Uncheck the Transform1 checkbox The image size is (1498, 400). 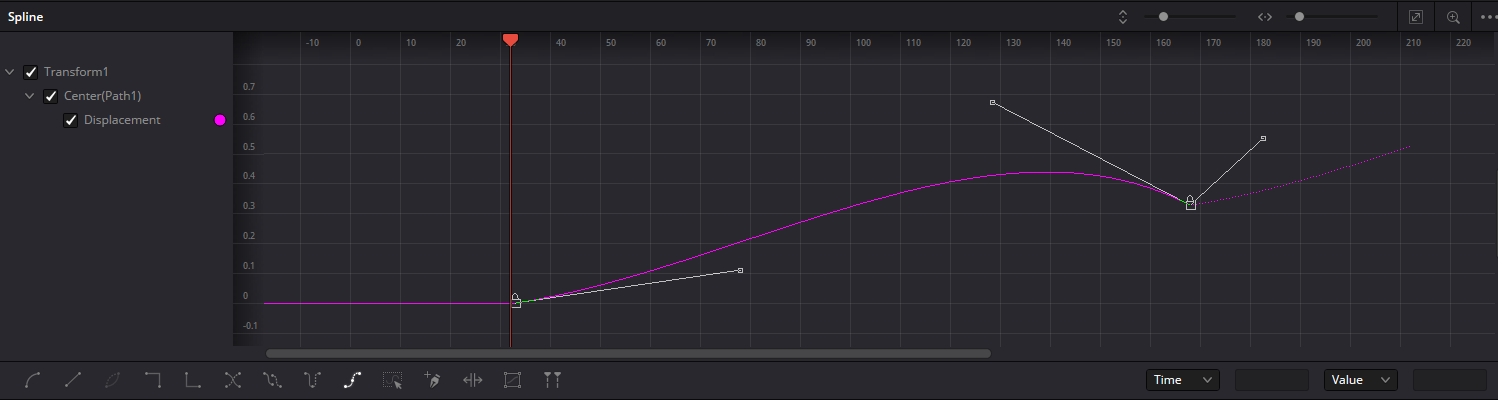click(31, 72)
